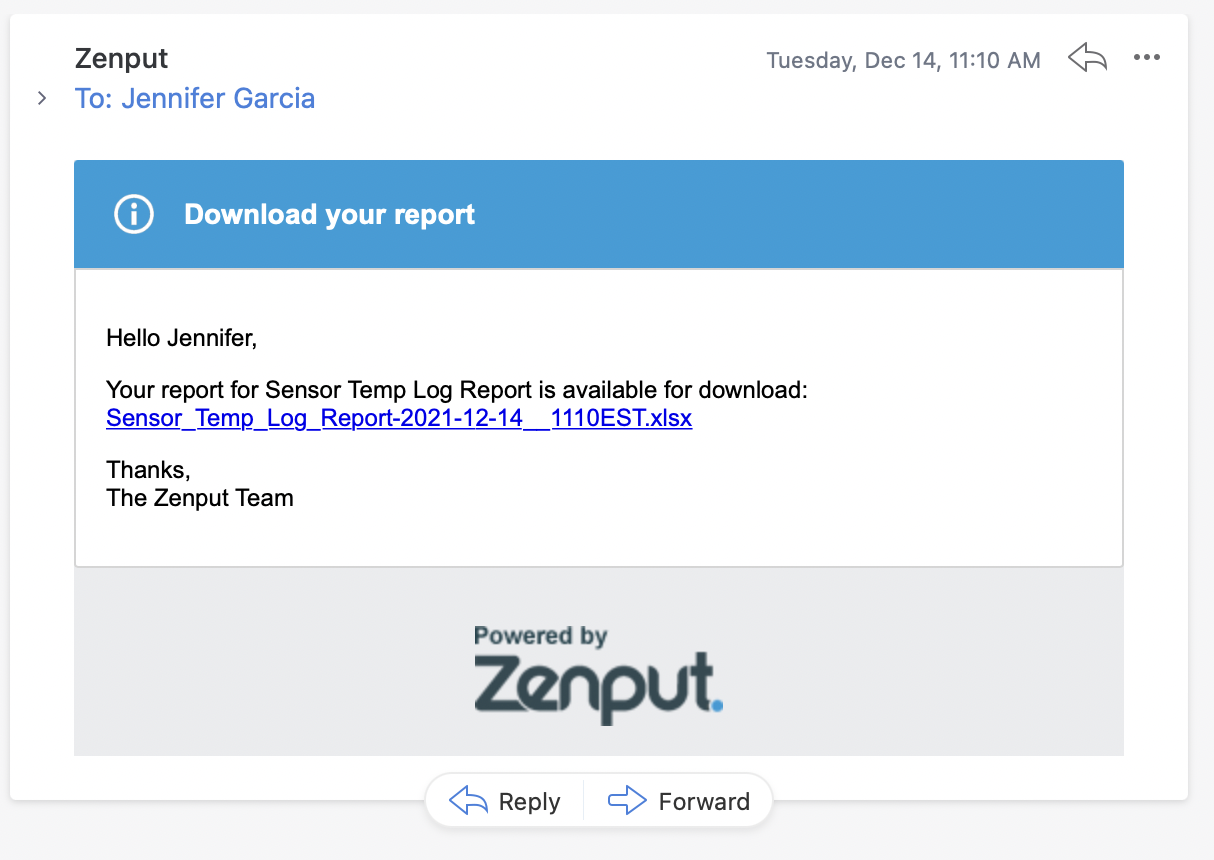Click the Reply button at bottom
This screenshot has height=860, width=1214.
[505, 801]
